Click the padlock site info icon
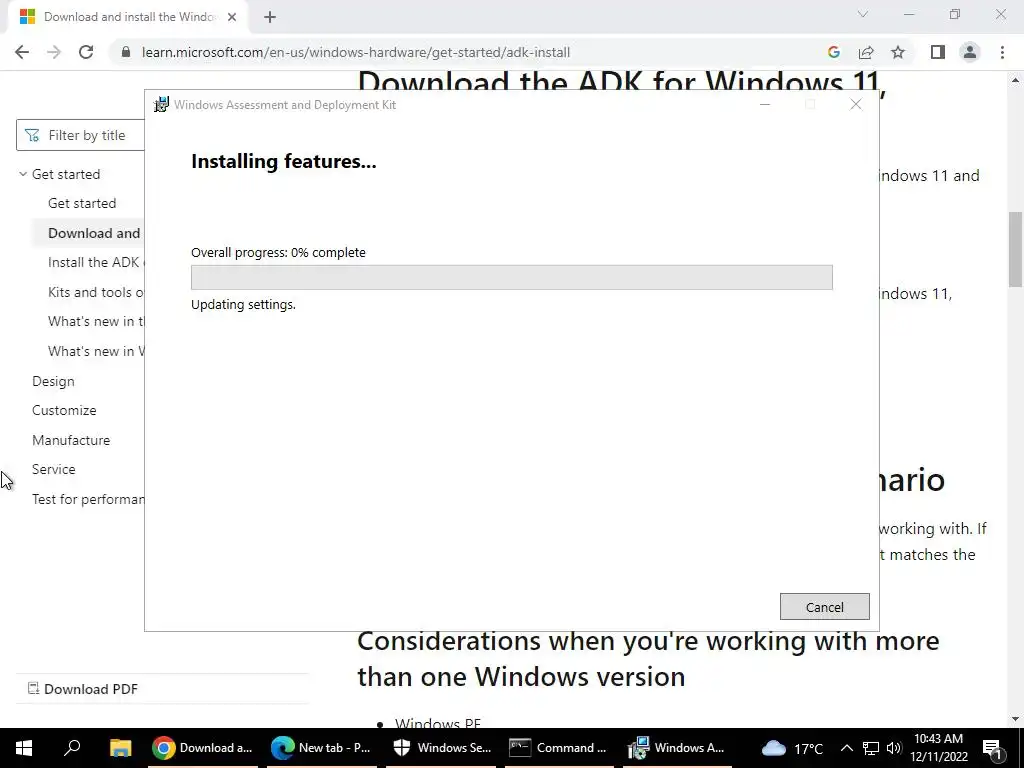The image size is (1024, 768). (126, 52)
